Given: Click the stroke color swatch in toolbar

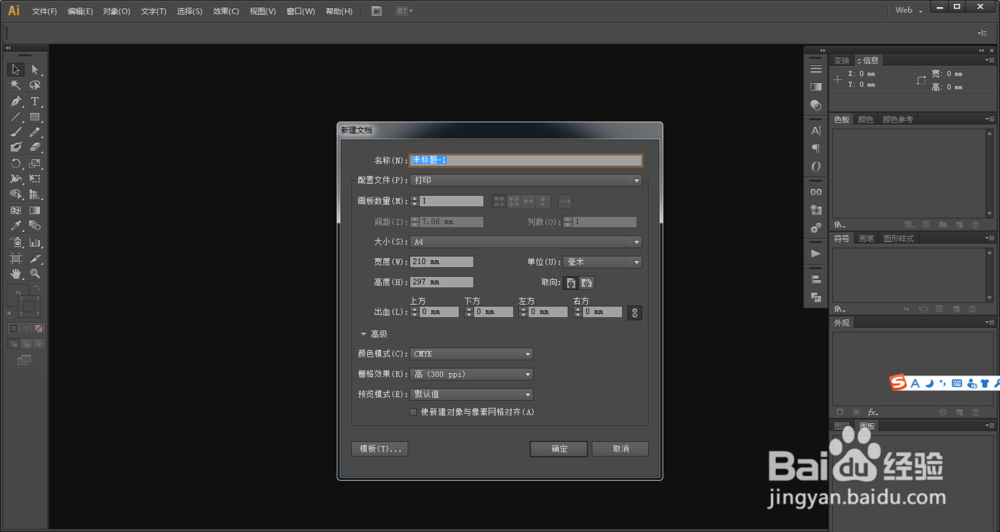Looking at the screenshot, I should coord(29,307).
